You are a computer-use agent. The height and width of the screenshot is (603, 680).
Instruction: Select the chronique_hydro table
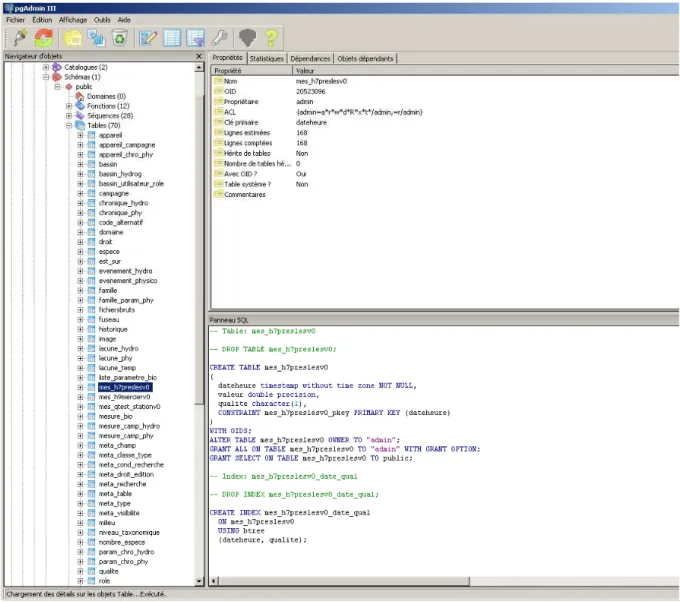(x=123, y=203)
